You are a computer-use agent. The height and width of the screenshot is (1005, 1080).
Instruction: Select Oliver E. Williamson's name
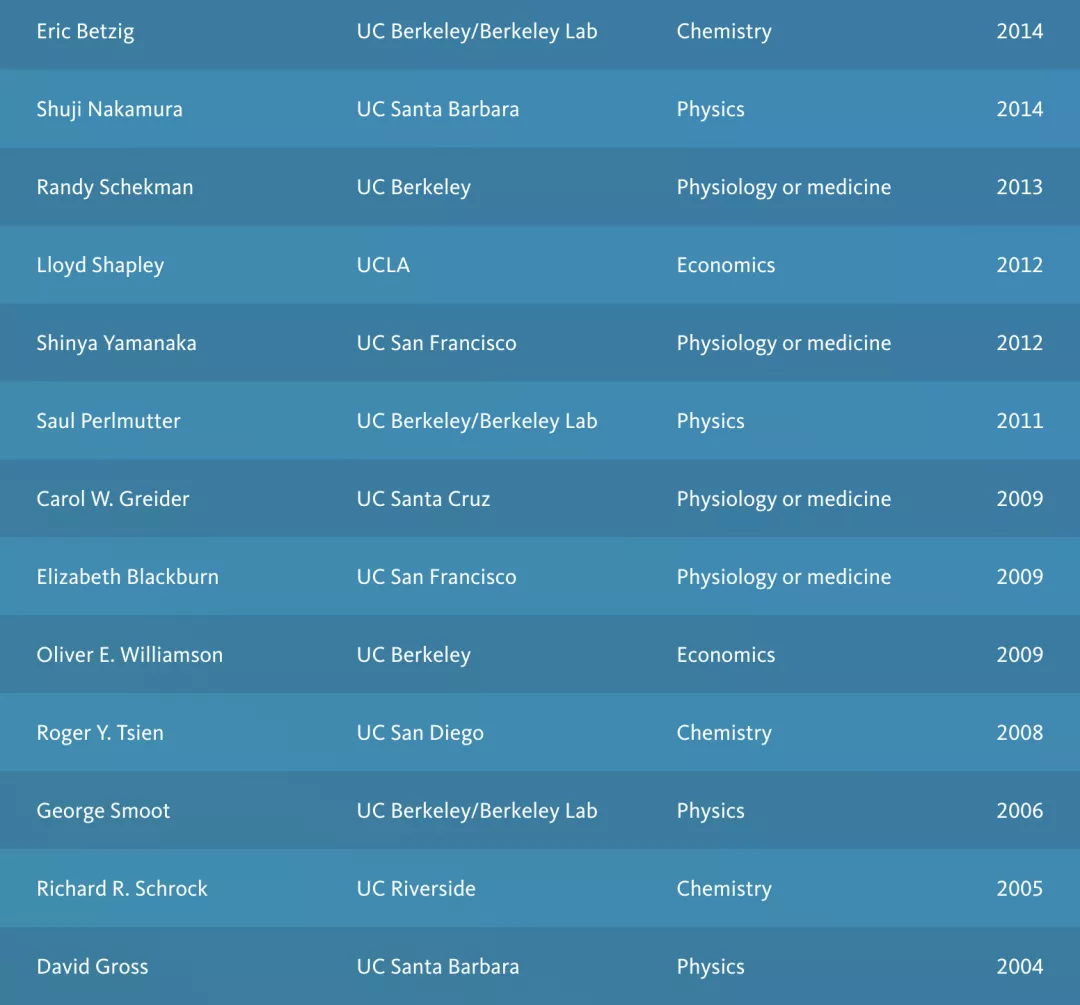point(129,655)
